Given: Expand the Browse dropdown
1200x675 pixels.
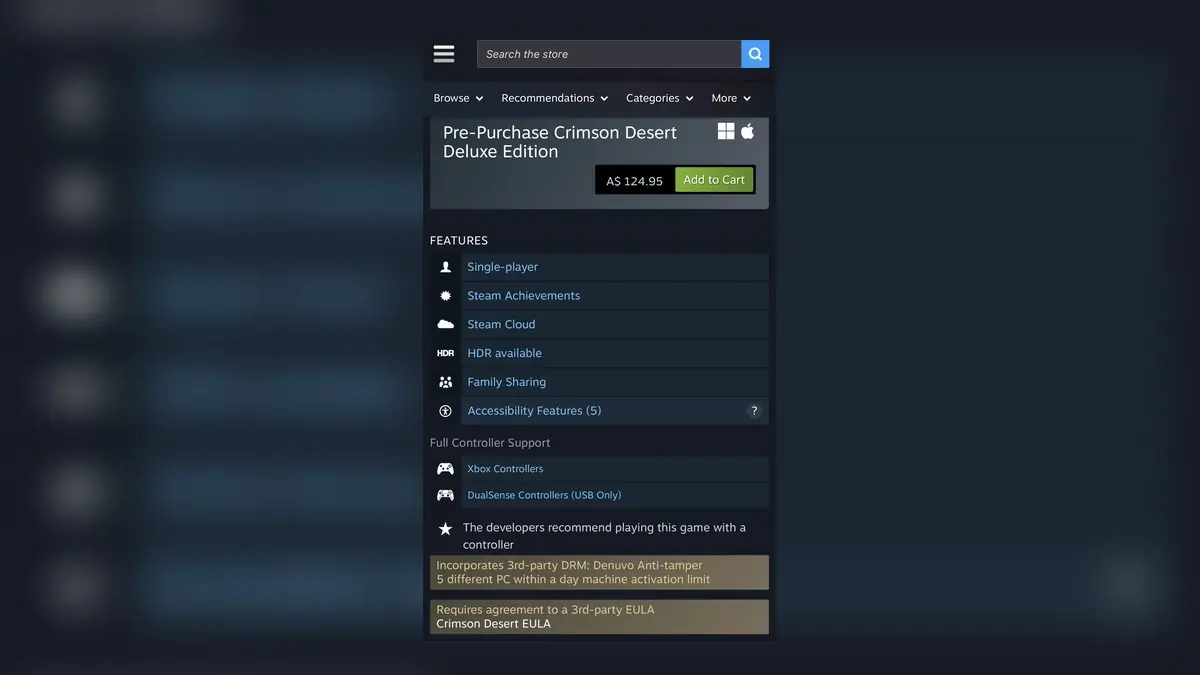Looking at the screenshot, I should [457, 97].
